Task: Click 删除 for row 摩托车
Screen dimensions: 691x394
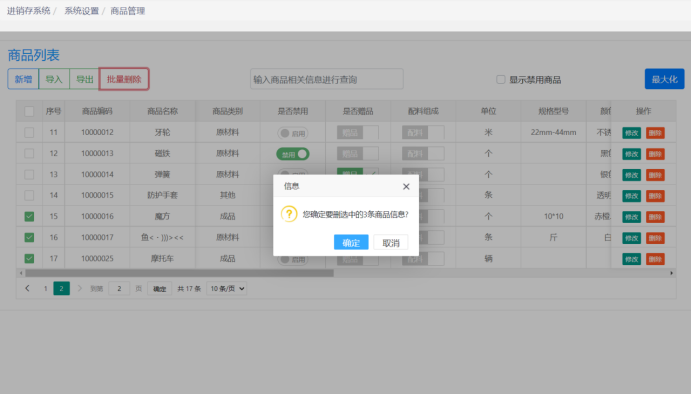Action: pyautogui.click(x=655, y=259)
